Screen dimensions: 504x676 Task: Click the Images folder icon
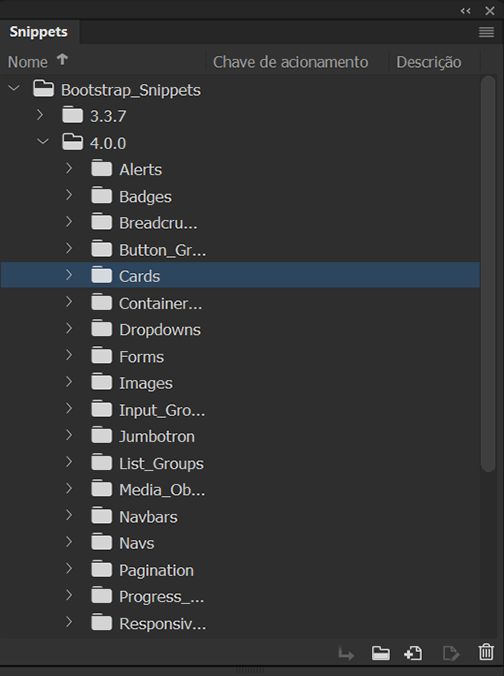point(102,382)
